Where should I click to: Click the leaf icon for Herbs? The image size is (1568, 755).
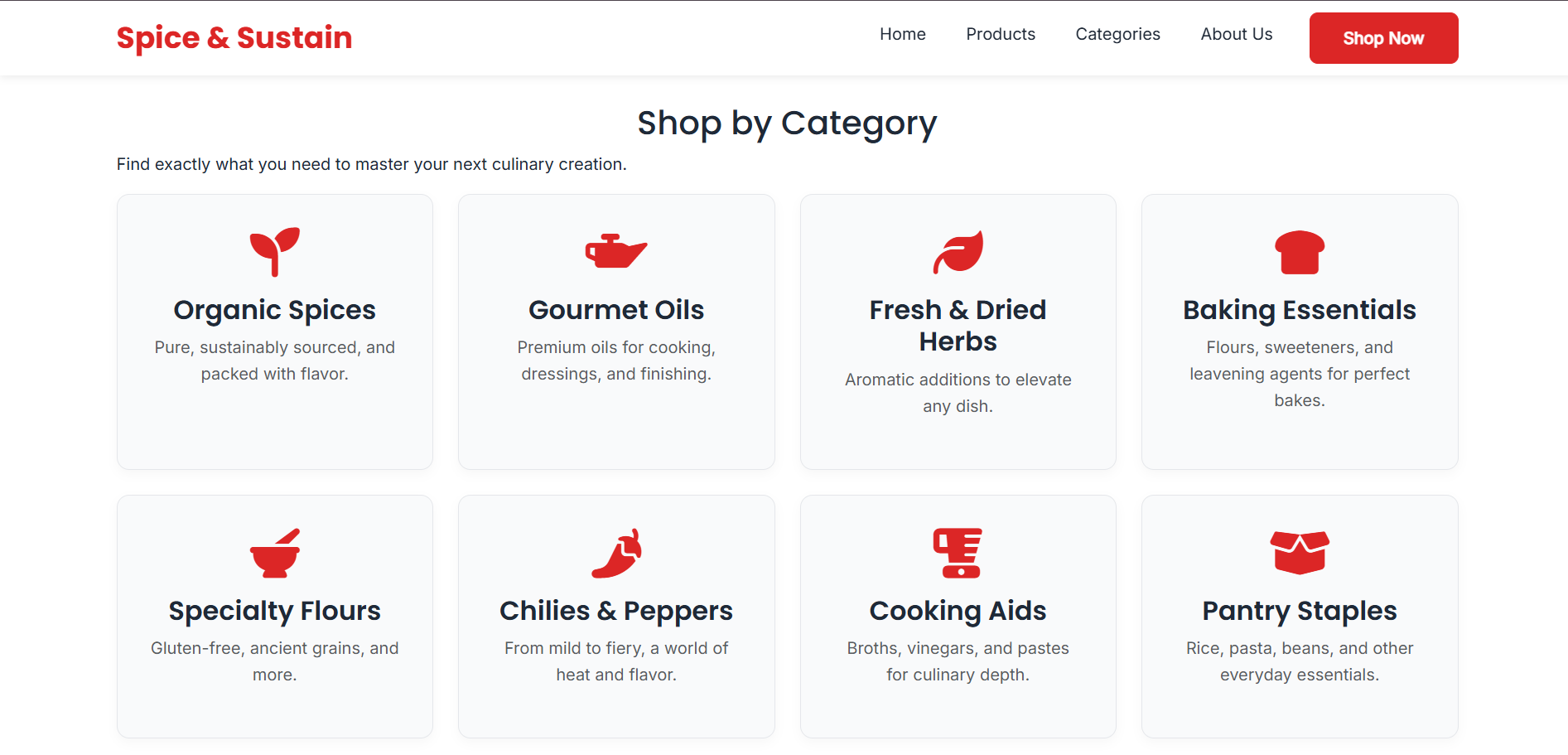click(x=958, y=252)
